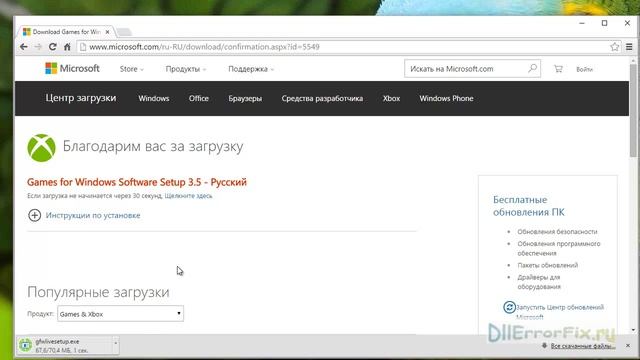
Task: Expand the Поддержка menu
Action: [251, 69]
